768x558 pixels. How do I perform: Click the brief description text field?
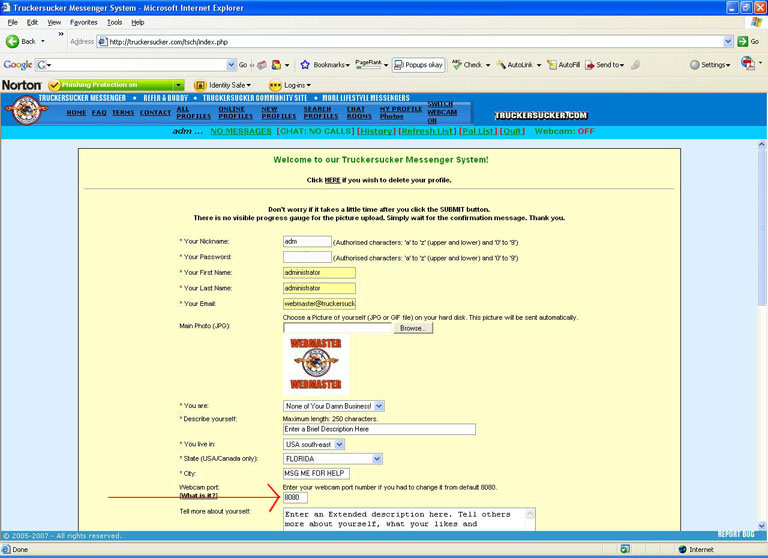point(379,429)
